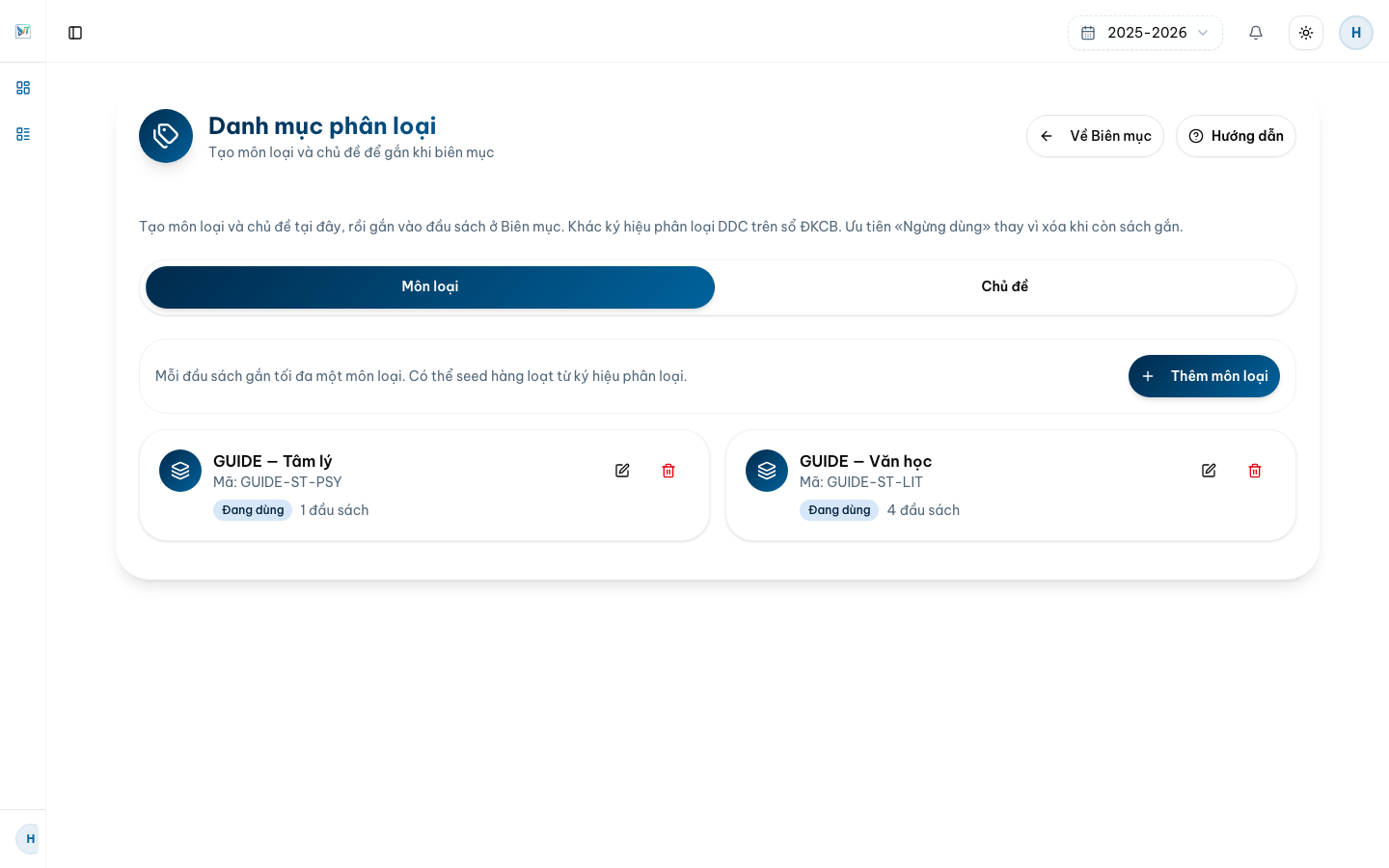This screenshot has height=868, width=1389.
Task: Click Đang dùng badge on Văn học card
Action: click(839, 510)
